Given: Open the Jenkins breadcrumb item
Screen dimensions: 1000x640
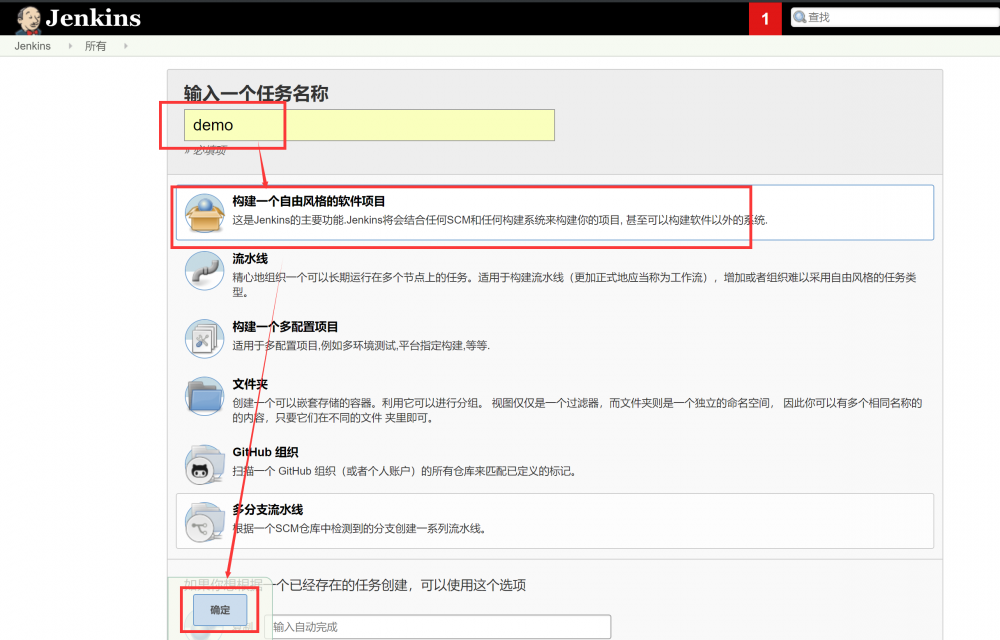Looking at the screenshot, I should (33, 45).
